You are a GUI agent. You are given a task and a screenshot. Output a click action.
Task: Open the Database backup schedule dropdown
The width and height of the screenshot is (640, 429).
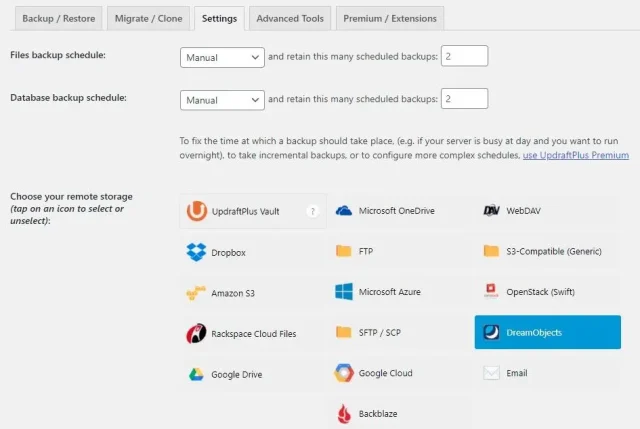click(223, 100)
